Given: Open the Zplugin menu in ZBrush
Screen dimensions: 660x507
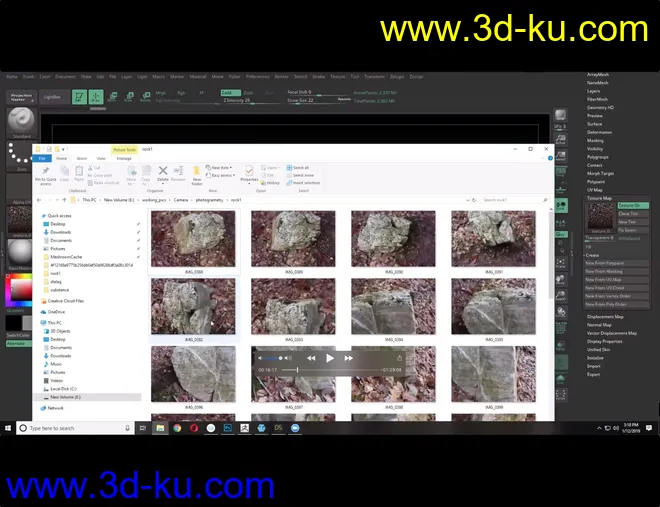Looking at the screenshot, I should (x=397, y=77).
